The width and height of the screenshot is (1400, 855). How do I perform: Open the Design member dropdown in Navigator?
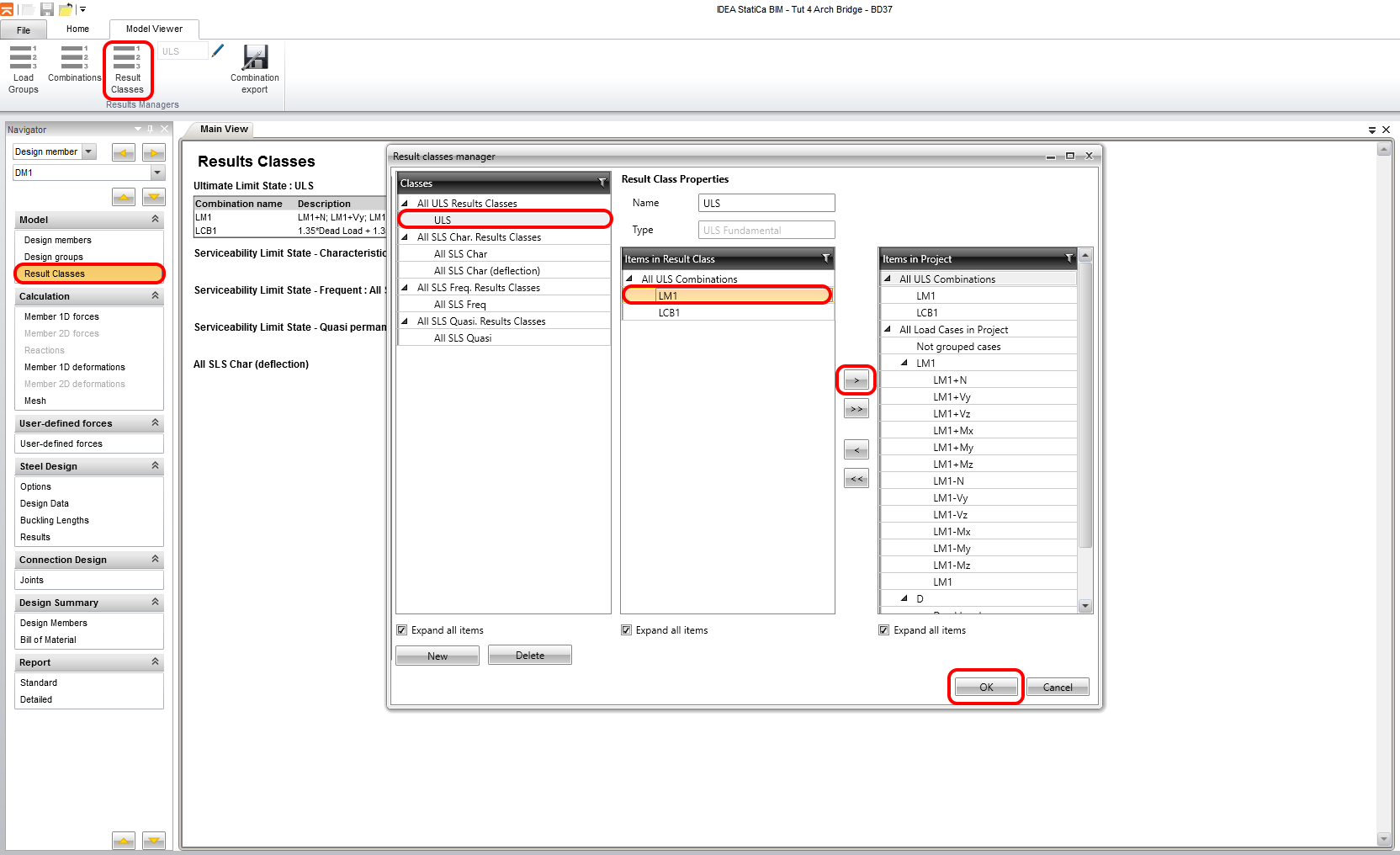coord(89,151)
